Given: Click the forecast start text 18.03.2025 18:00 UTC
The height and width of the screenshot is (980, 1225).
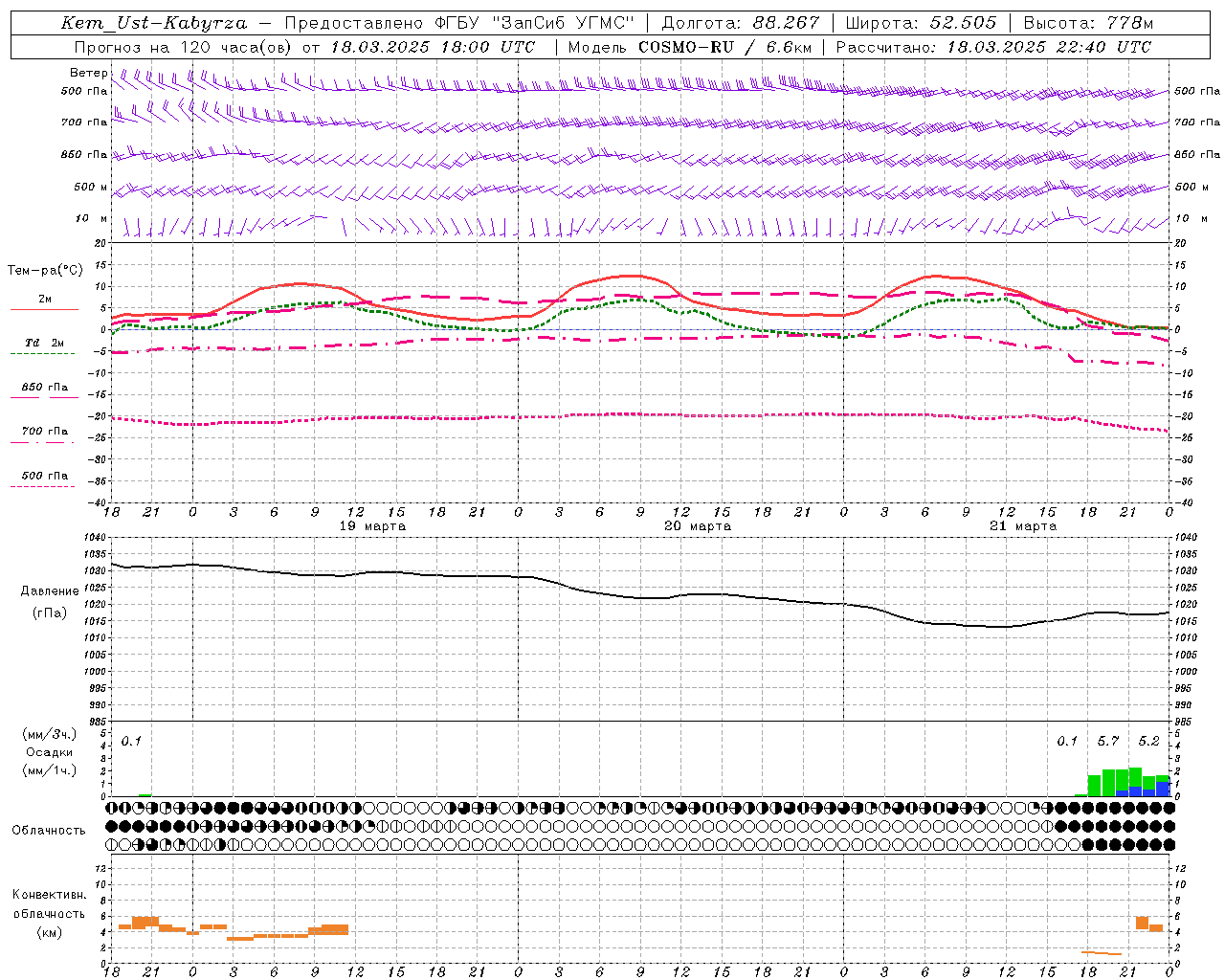Looking at the screenshot, I should click(x=433, y=47).
